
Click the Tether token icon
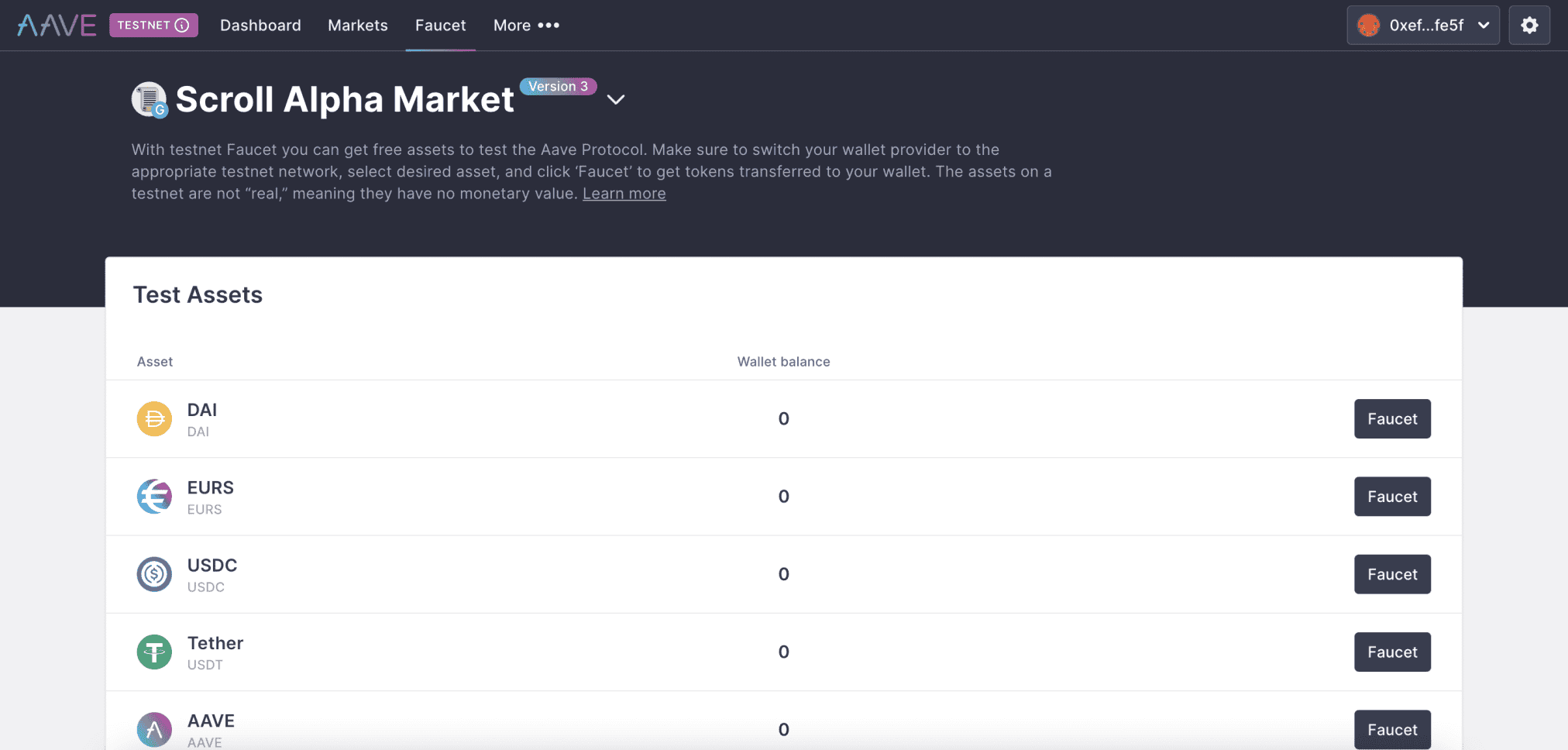tap(154, 652)
